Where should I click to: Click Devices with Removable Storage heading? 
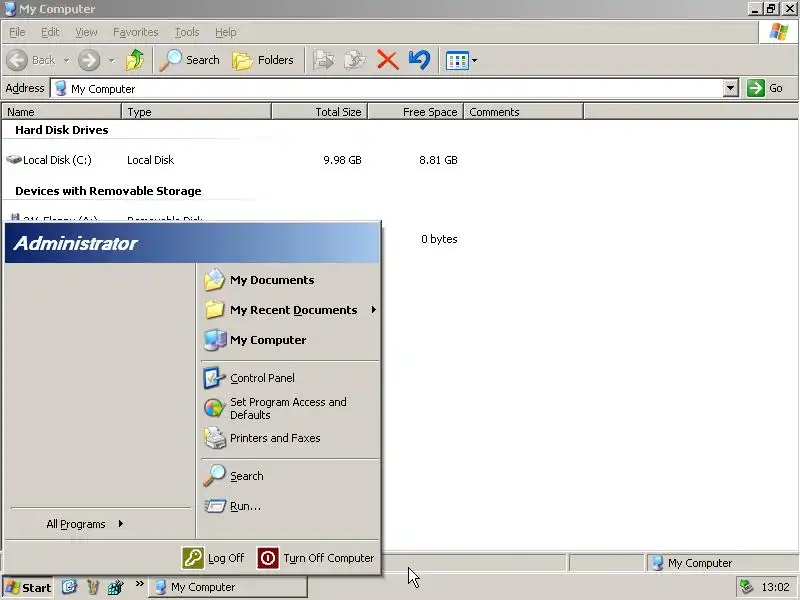point(108,191)
